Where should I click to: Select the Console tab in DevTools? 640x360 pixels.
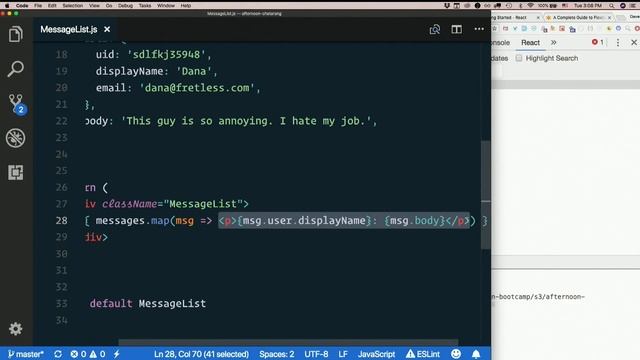pyautogui.click(x=500, y=42)
